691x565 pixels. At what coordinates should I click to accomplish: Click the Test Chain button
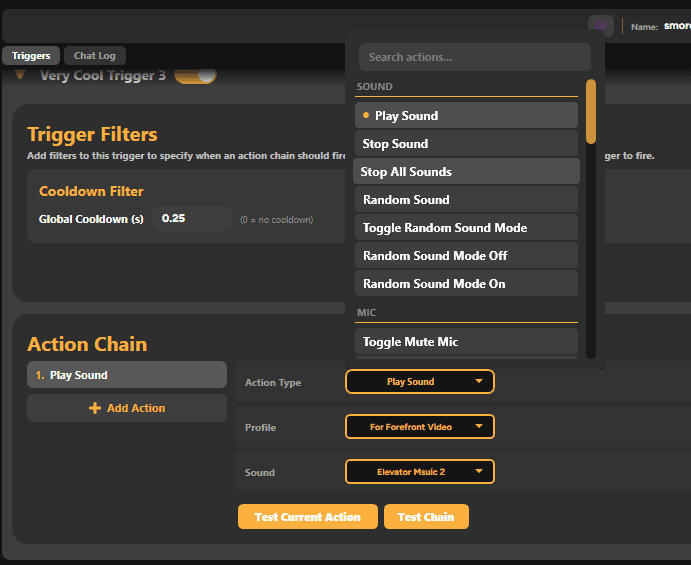(426, 517)
